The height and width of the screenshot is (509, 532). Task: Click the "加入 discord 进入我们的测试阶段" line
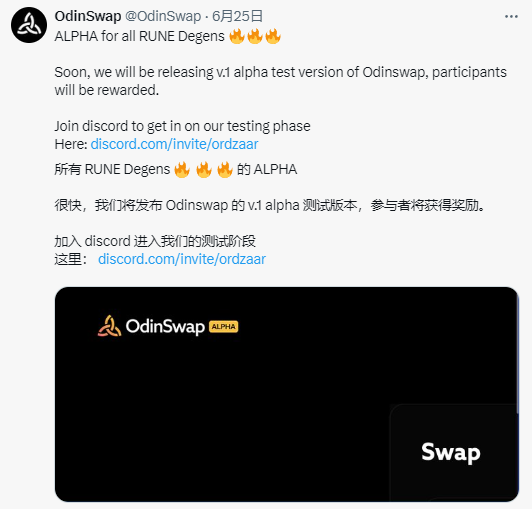click(x=155, y=241)
